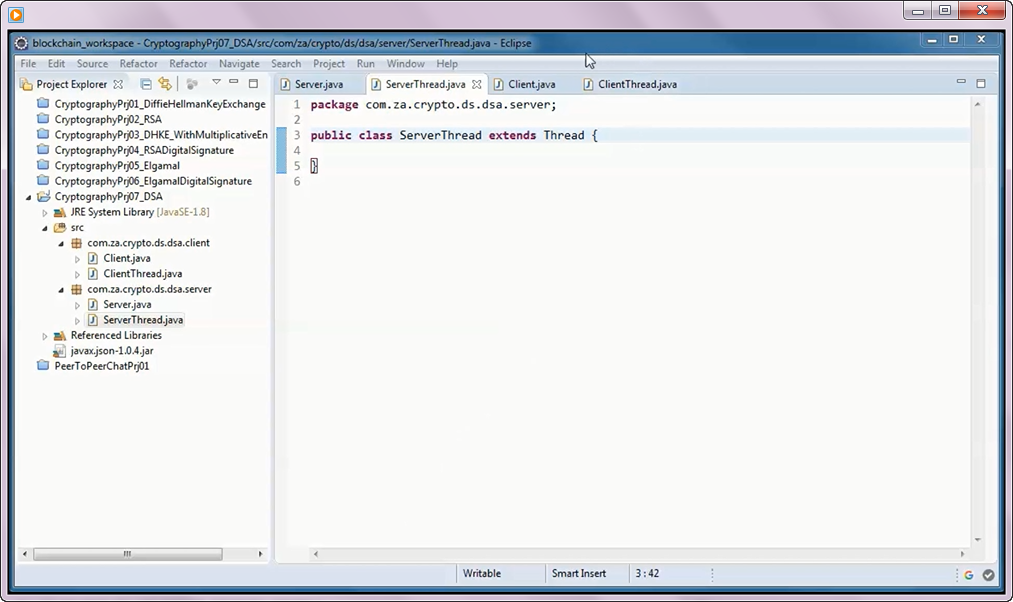Click the com.za.crypto.ds.dsa.client package icon
1013x602 pixels.
click(76, 243)
